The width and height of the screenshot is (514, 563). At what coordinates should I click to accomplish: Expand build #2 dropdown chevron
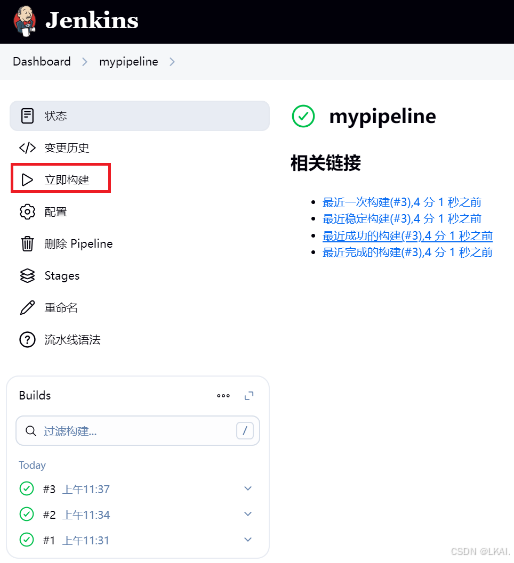pos(248,514)
